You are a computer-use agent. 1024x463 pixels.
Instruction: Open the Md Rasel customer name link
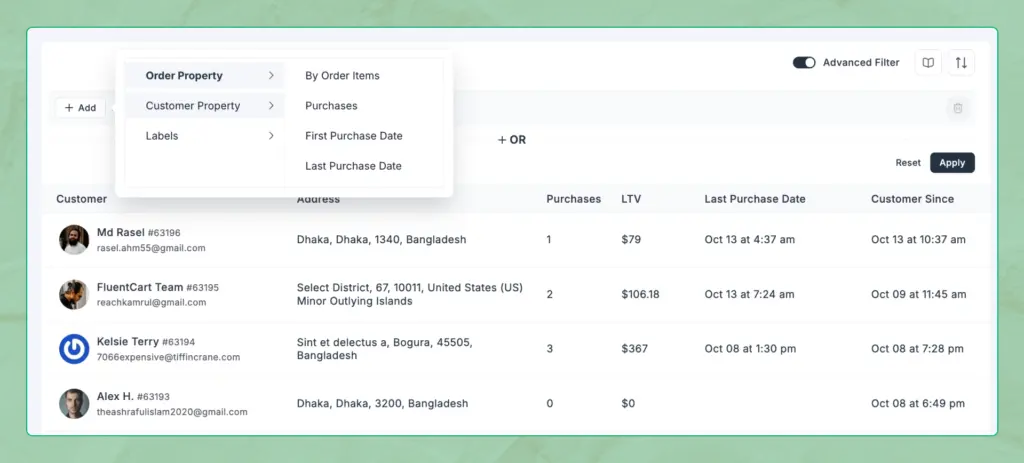120,232
